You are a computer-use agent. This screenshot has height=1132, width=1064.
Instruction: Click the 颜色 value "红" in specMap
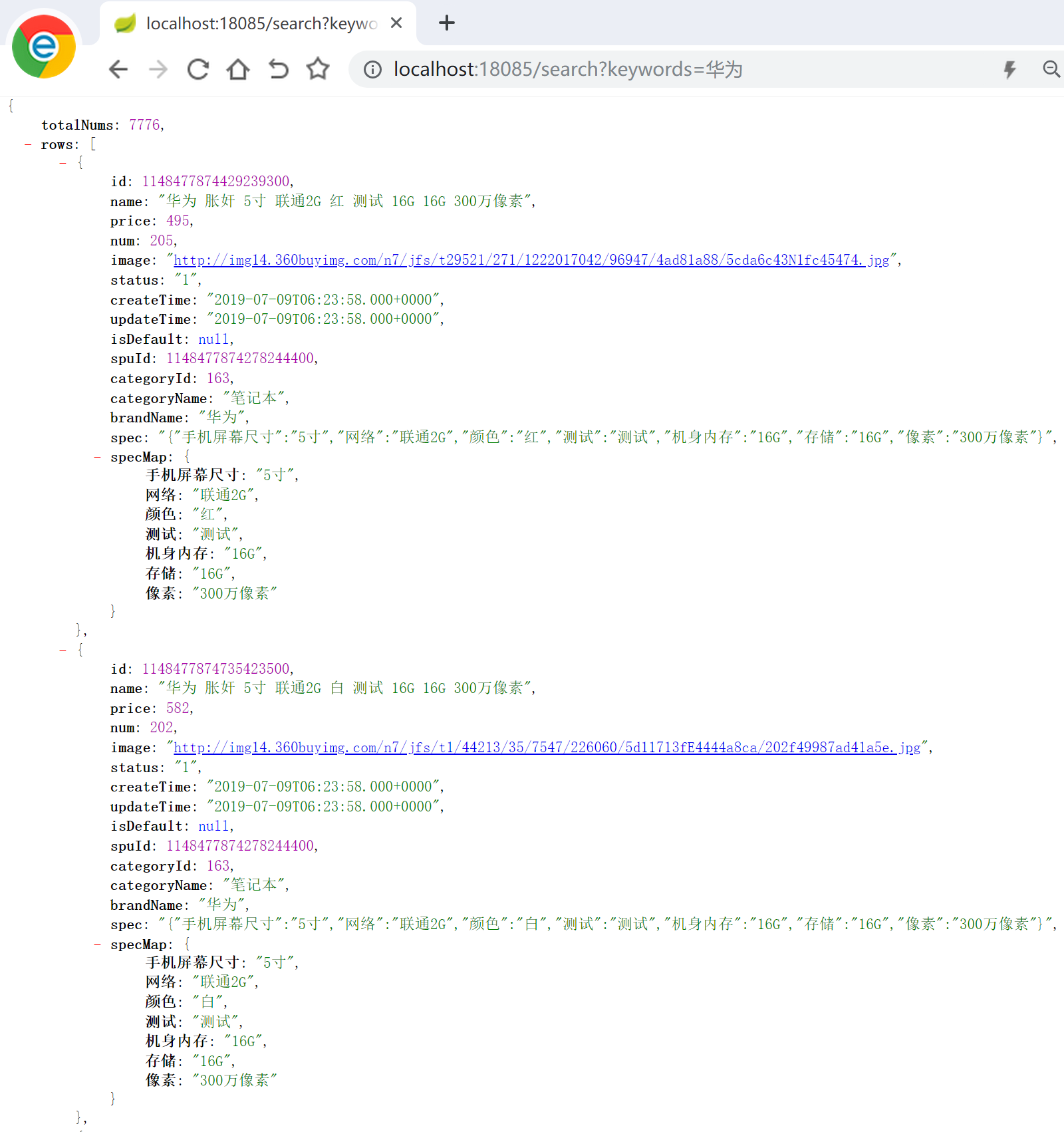(x=208, y=514)
